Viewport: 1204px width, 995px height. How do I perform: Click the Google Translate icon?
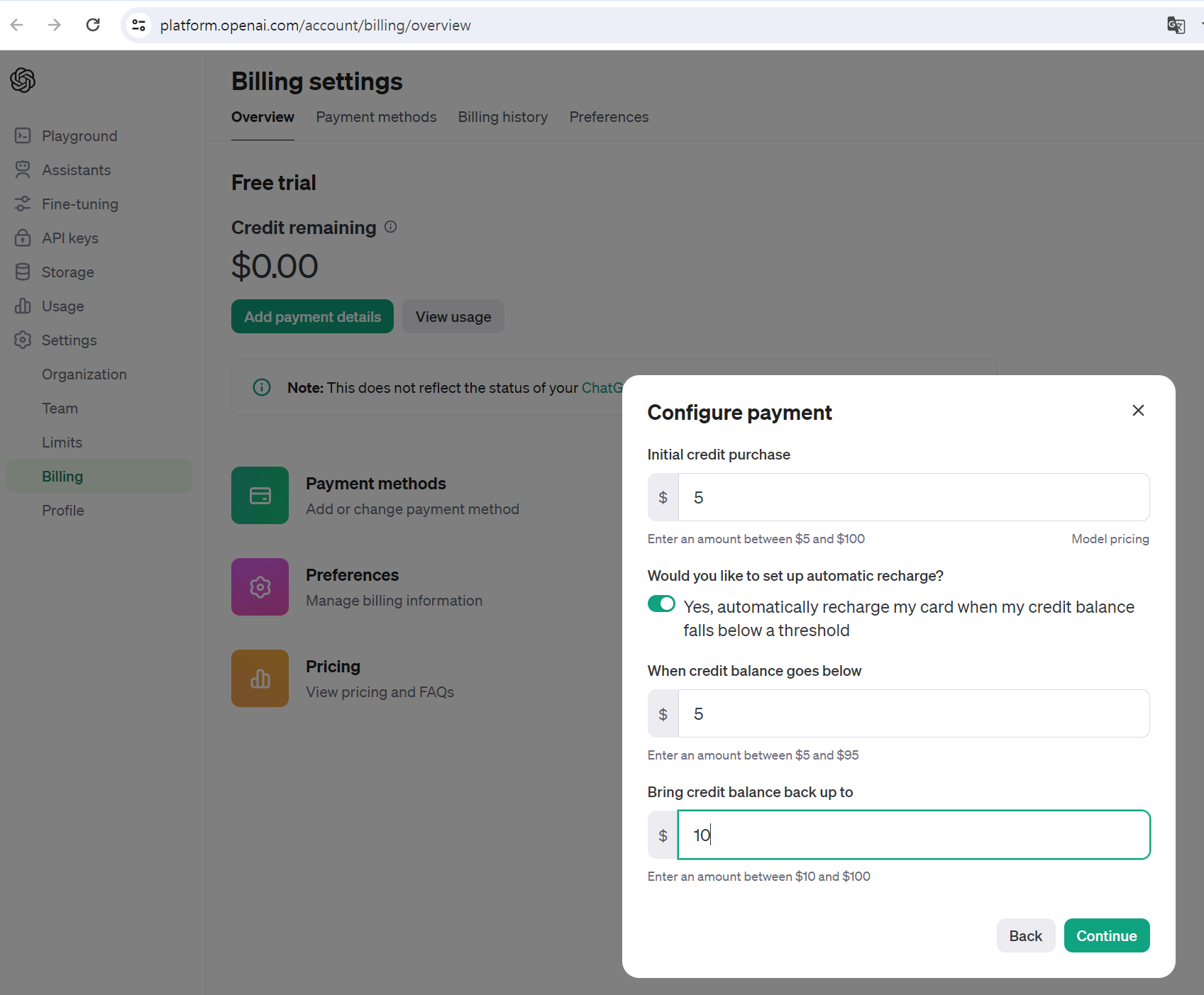[1176, 26]
